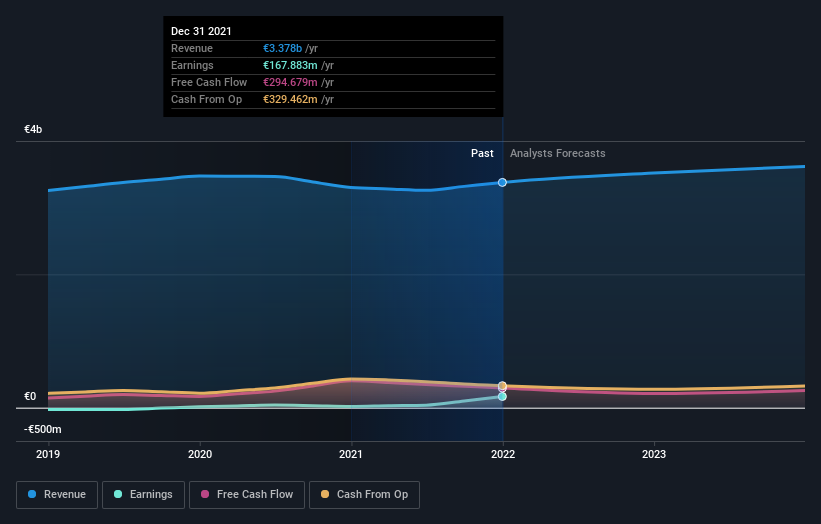
Task: Click the 2020 x-axis label
Action: [x=200, y=454]
